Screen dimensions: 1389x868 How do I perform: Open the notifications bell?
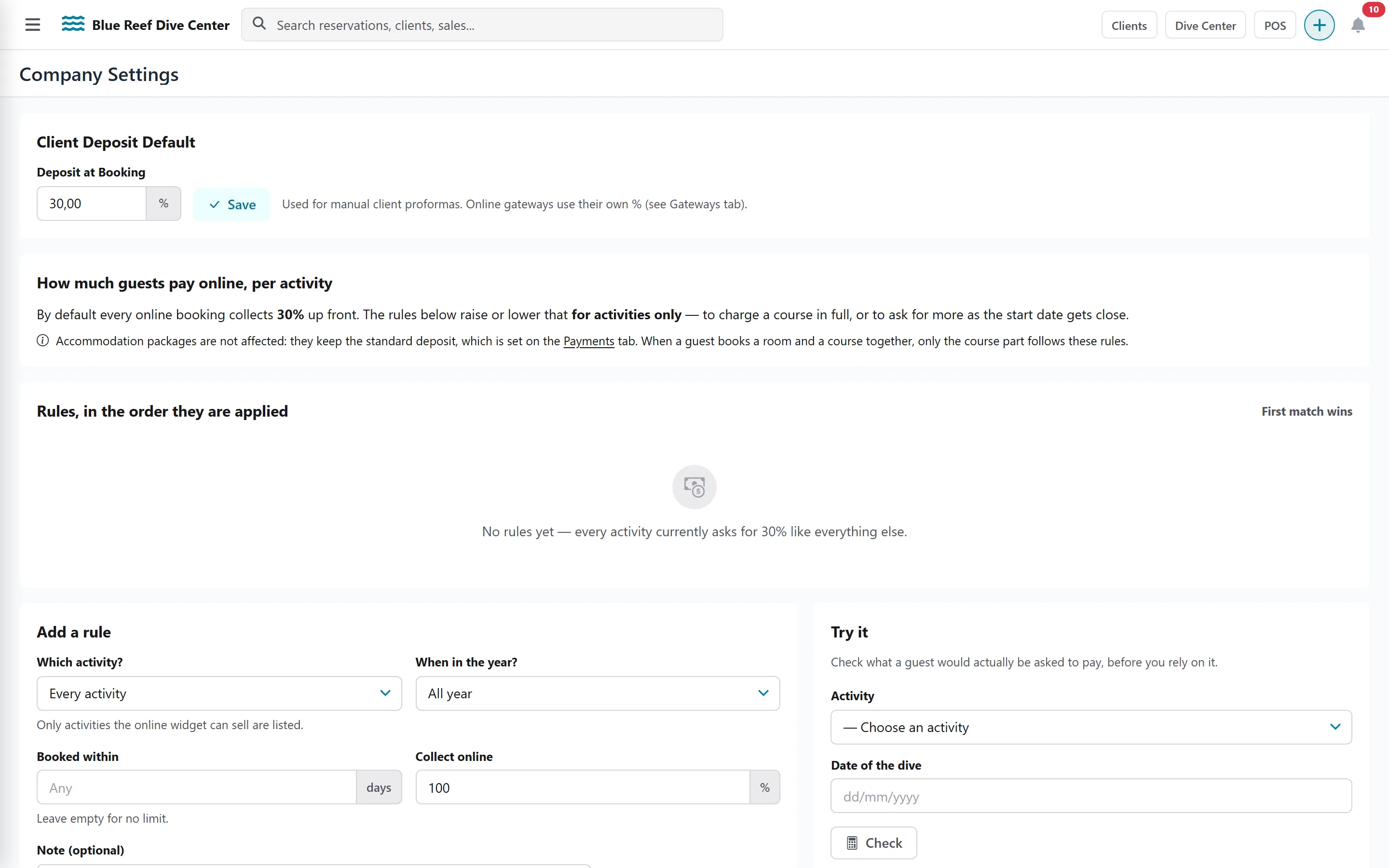tap(1358, 25)
